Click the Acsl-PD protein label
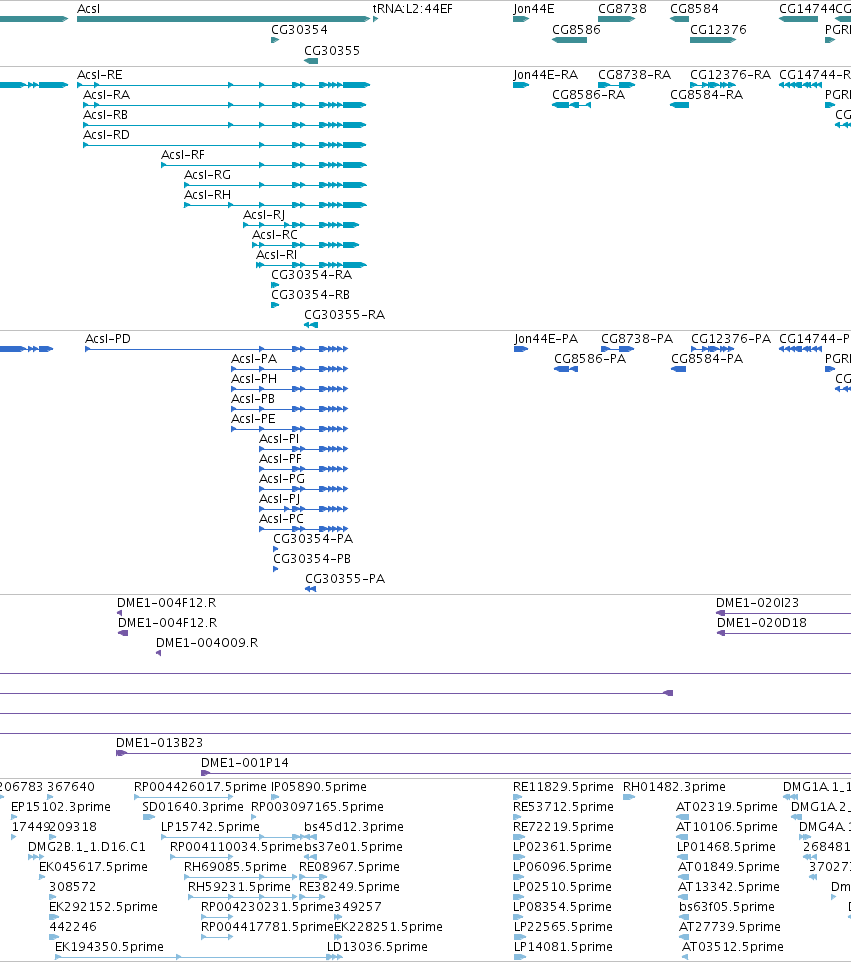The image size is (851, 962). (107, 339)
